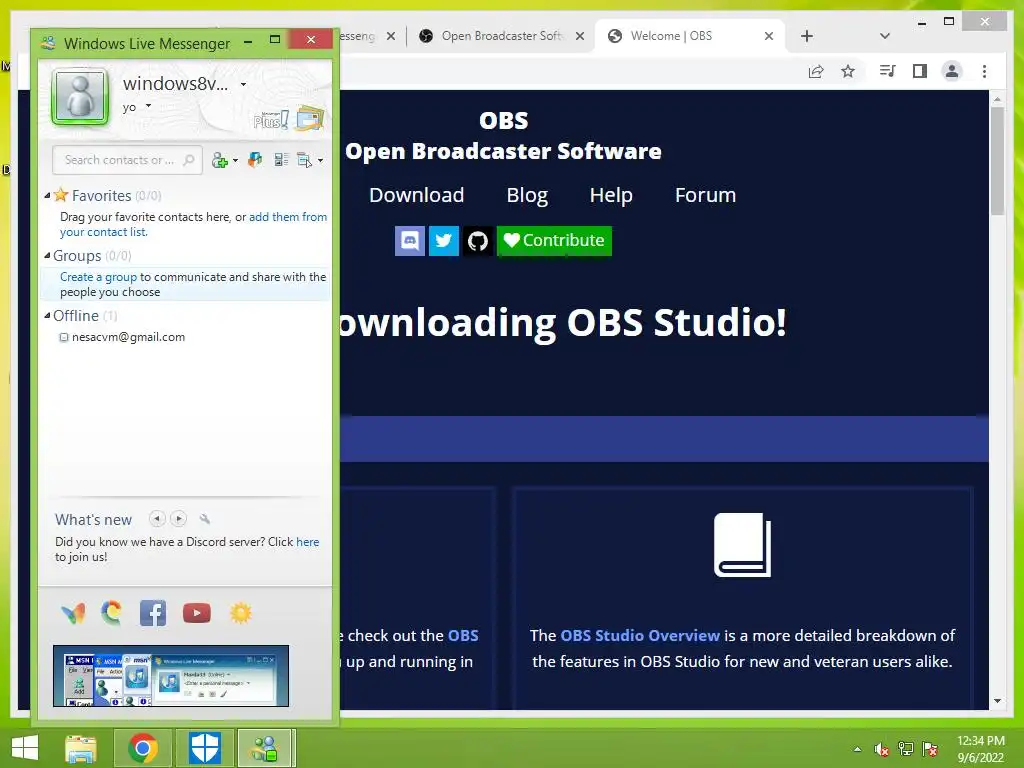Open the Chrome tab search chevron

click(885, 36)
